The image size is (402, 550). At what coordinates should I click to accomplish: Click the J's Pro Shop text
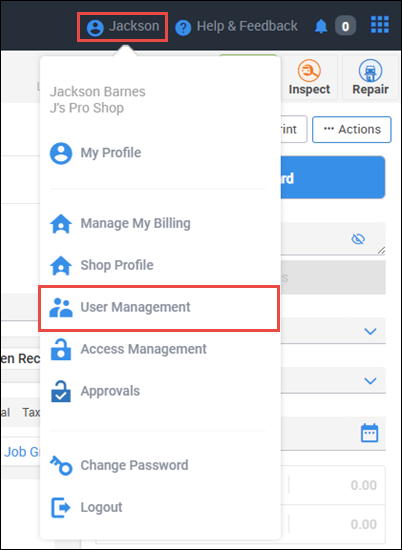coord(87,108)
